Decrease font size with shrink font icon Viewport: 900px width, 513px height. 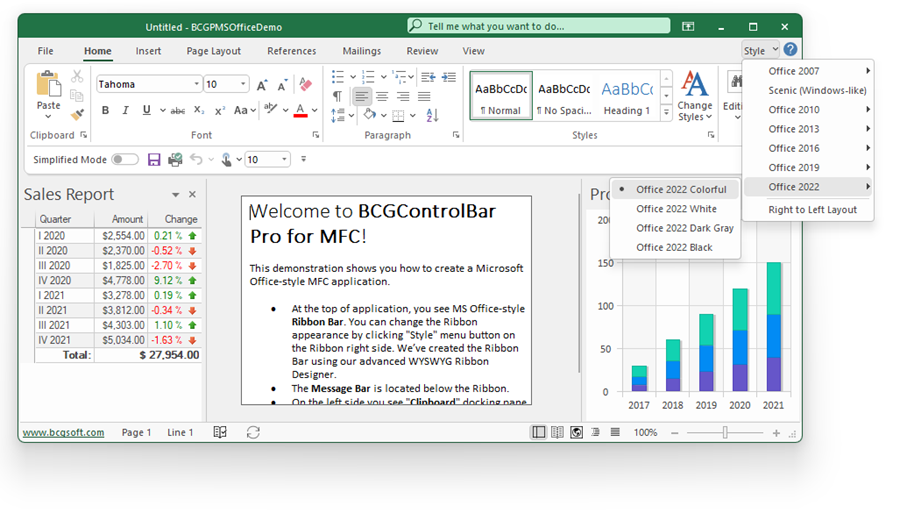[282, 86]
